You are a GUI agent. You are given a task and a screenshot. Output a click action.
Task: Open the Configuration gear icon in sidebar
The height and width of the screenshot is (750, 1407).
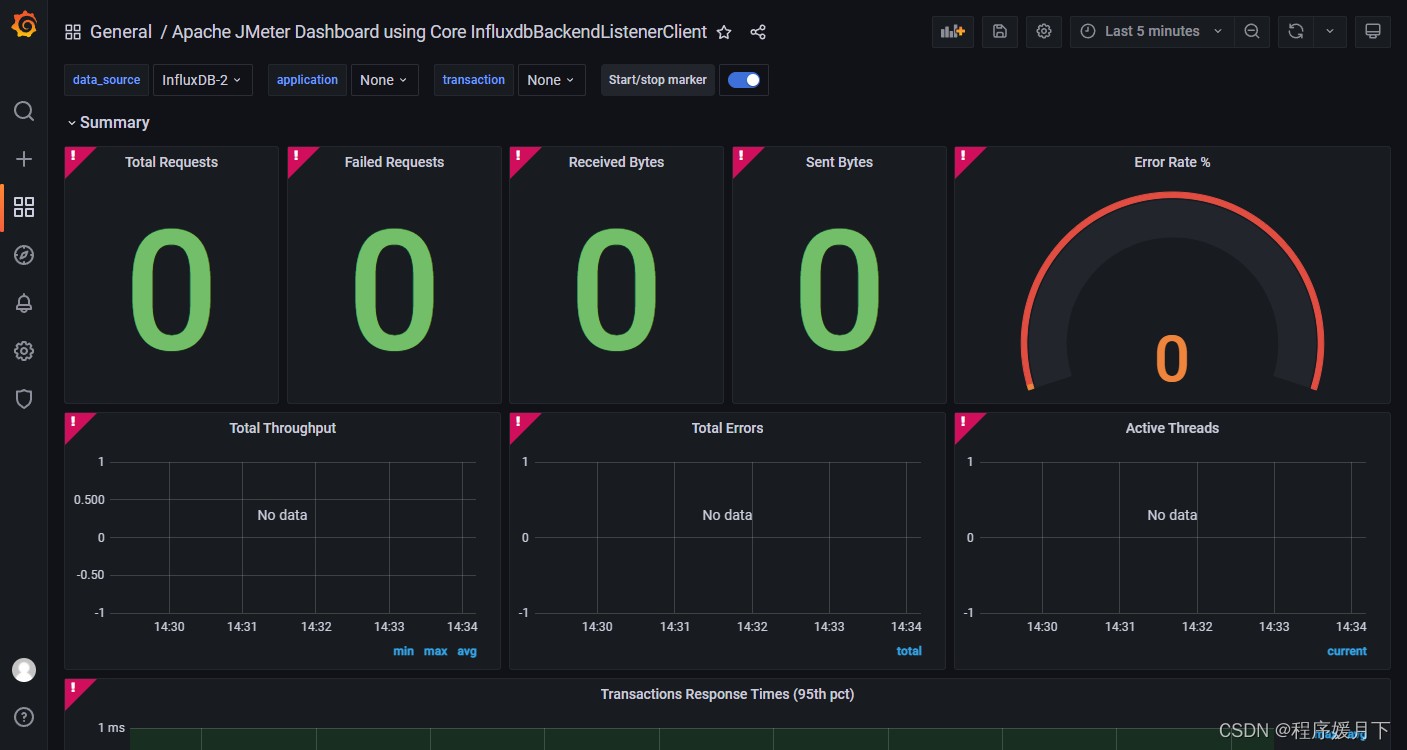tap(24, 351)
